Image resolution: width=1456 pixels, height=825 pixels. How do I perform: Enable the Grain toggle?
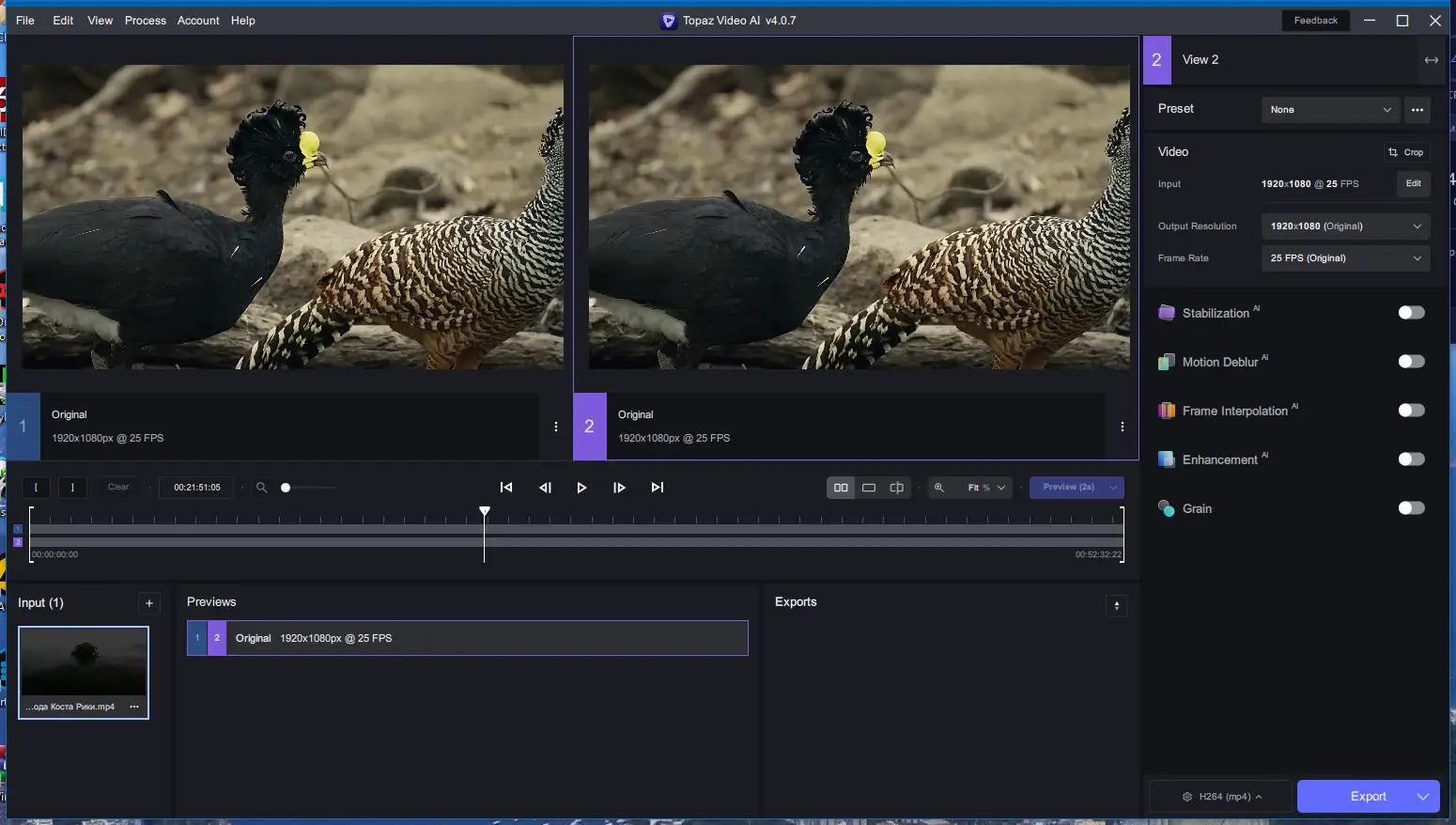[1411, 507]
